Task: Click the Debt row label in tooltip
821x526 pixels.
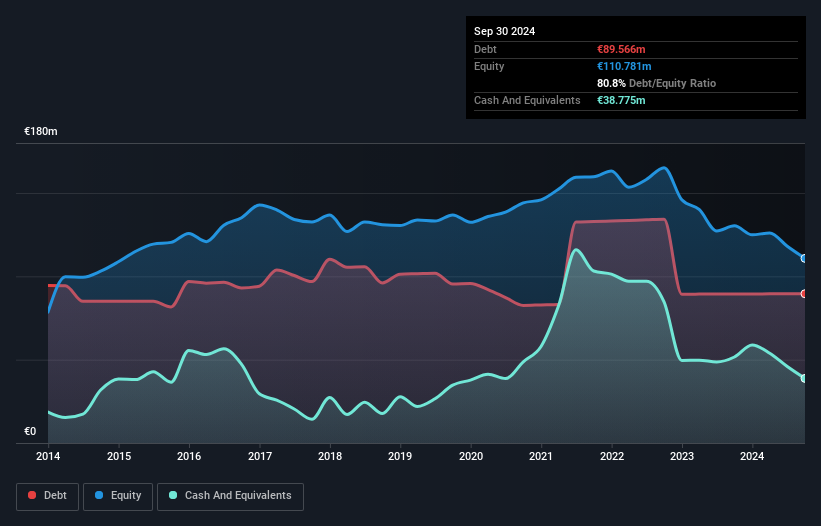Action: click(x=485, y=49)
